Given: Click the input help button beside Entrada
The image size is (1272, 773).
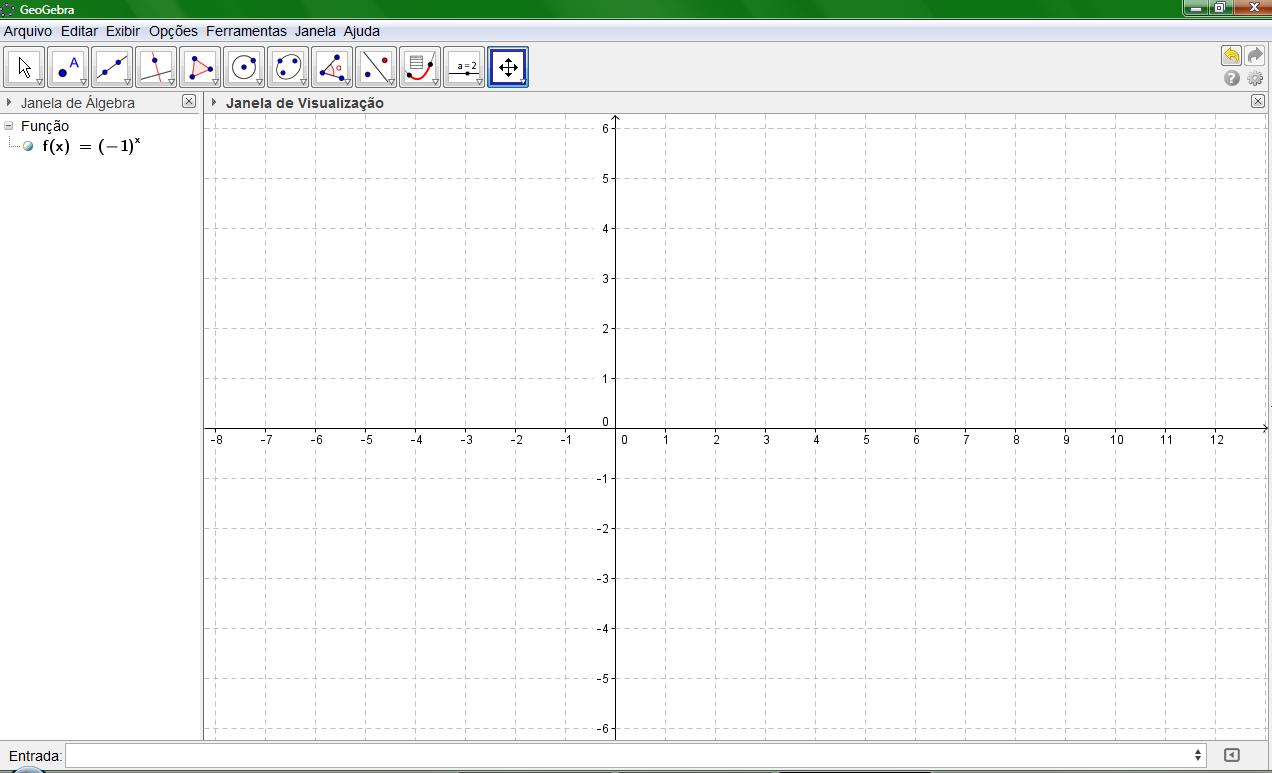Looking at the screenshot, I should click(x=1232, y=755).
